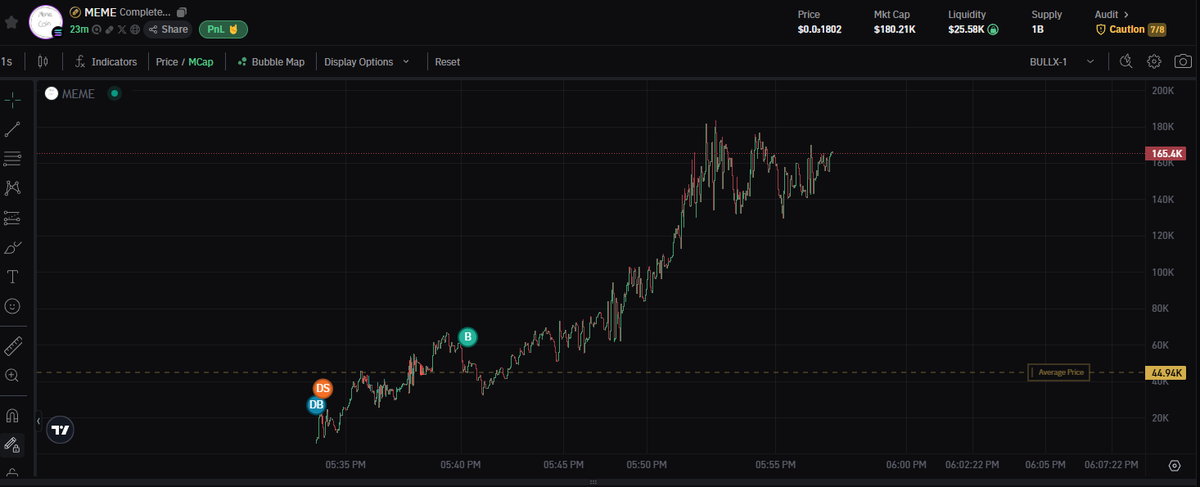Toggle the green status dot near MEME legend
This screenshot has height=487, width=1200.
pos(115,93)
